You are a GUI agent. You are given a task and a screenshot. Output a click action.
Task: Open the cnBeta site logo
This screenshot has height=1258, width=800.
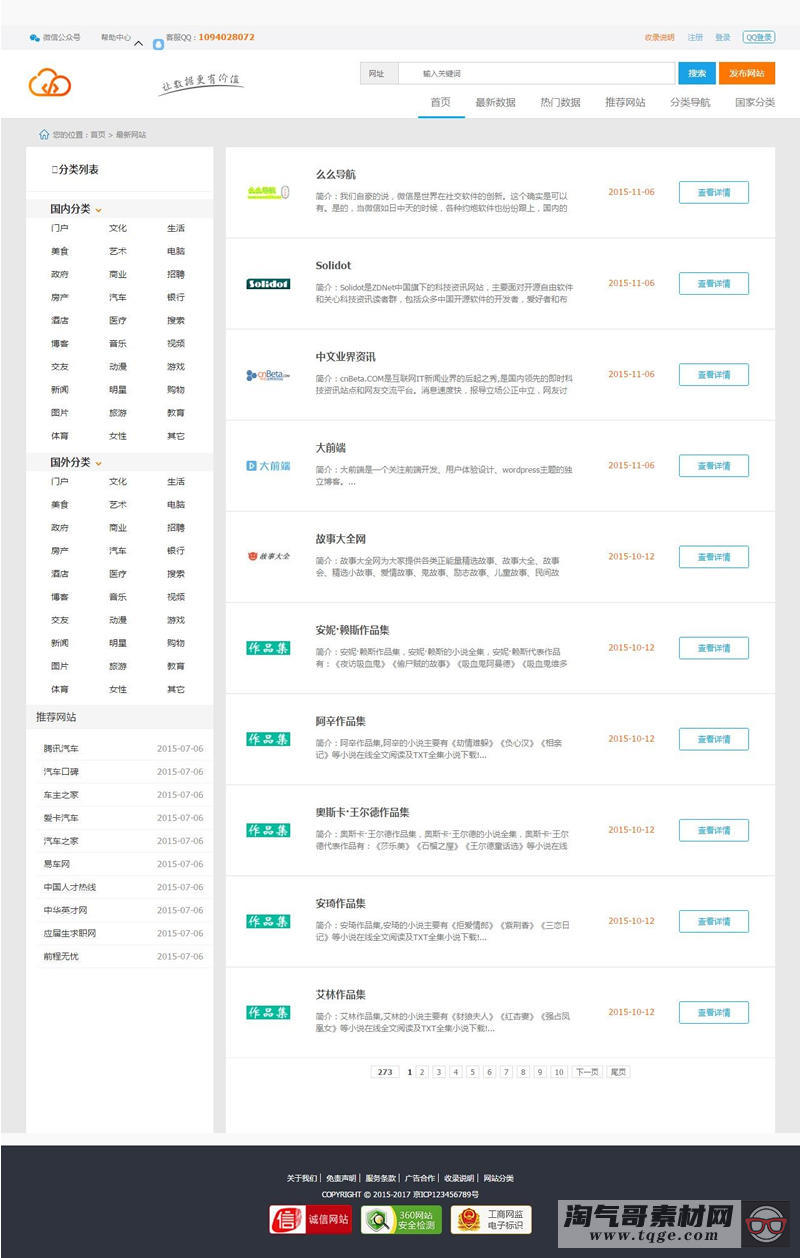click(268, 375)
